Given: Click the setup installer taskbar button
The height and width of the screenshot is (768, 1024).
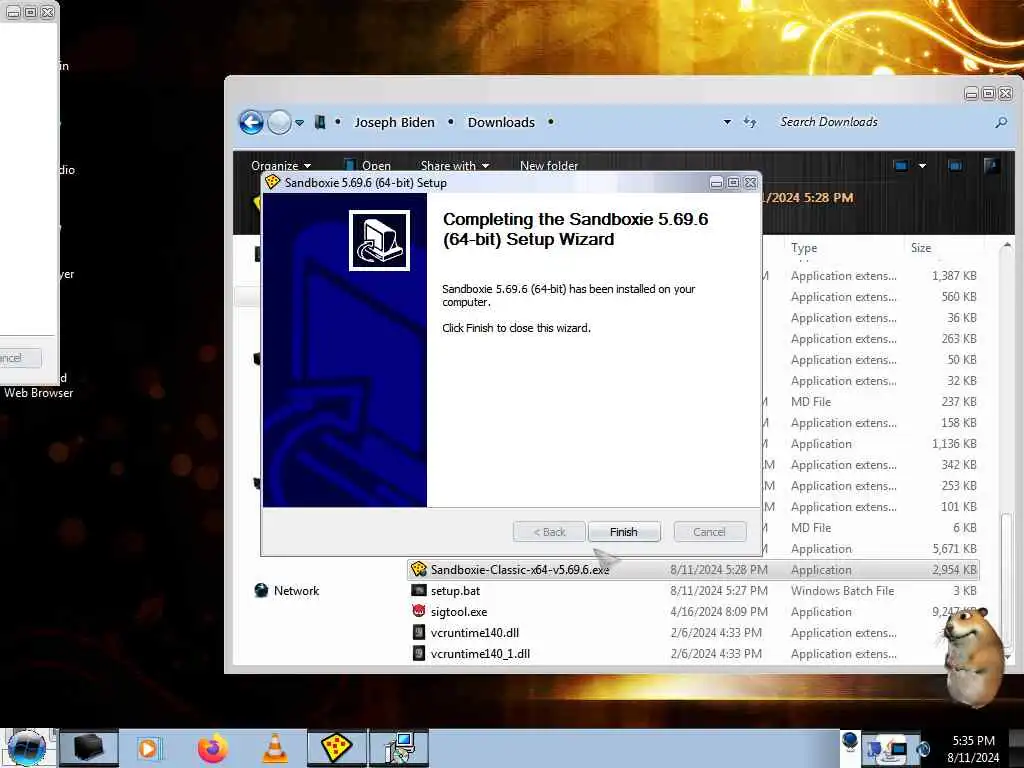Looking at the screenshot, I should click(399, 748).
